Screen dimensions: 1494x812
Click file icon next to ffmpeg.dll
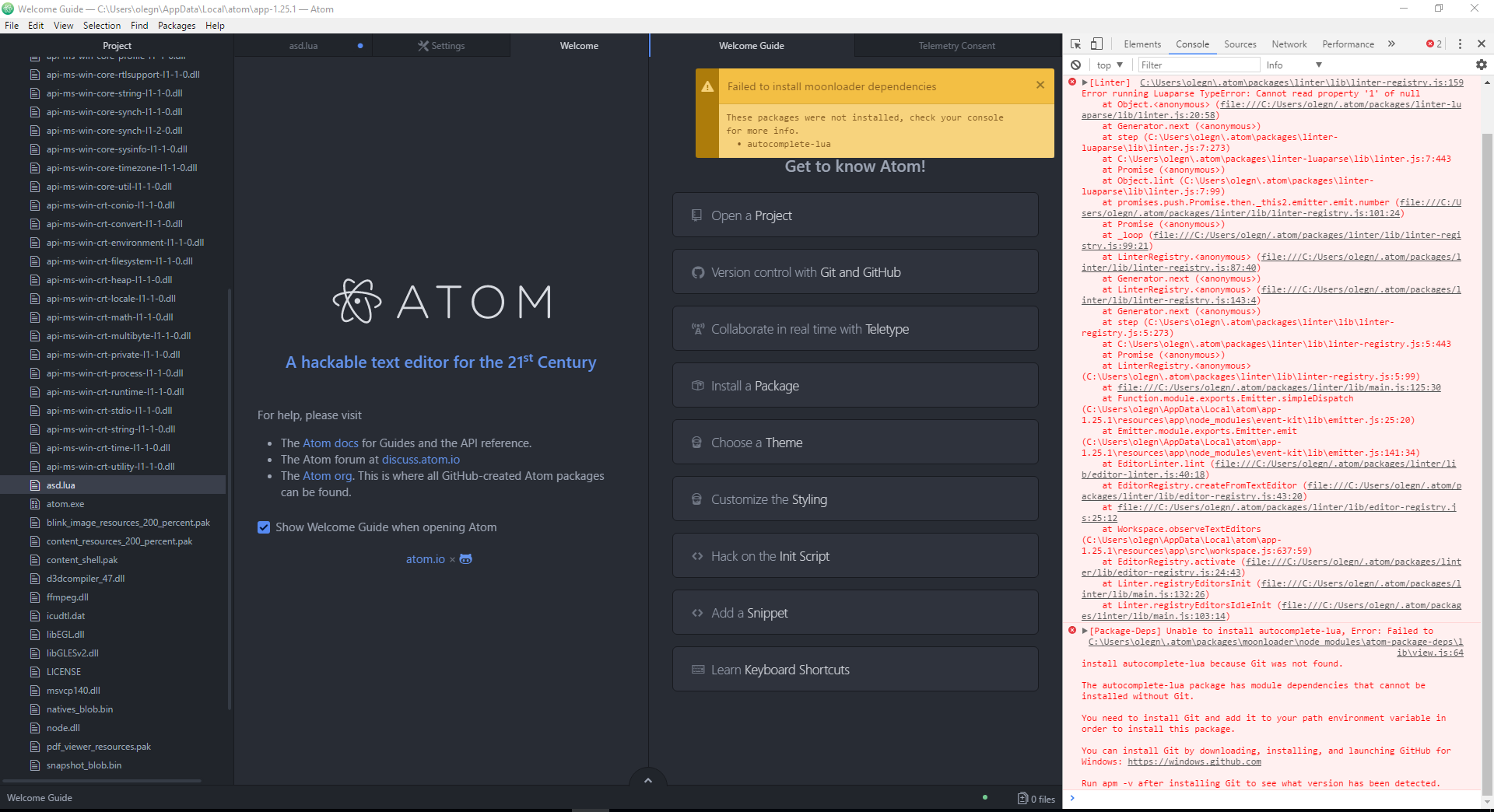point(34,597)
